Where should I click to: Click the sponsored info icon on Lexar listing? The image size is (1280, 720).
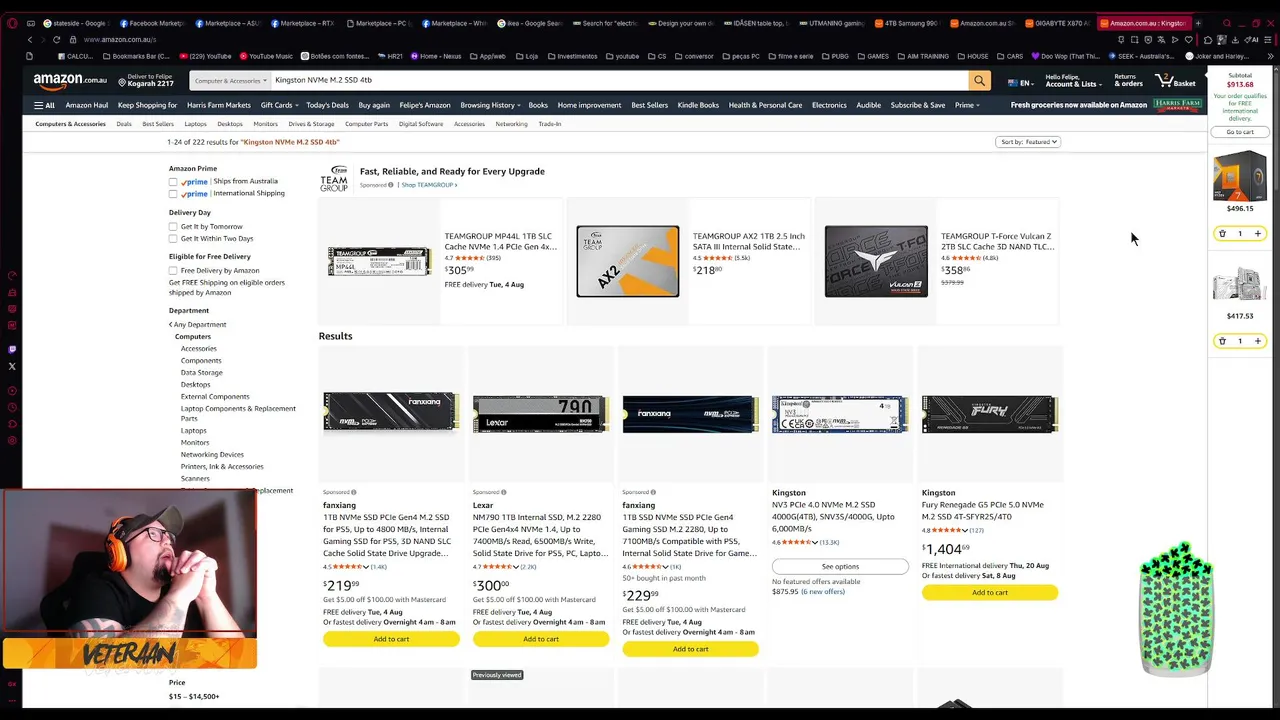pos(503,492)
